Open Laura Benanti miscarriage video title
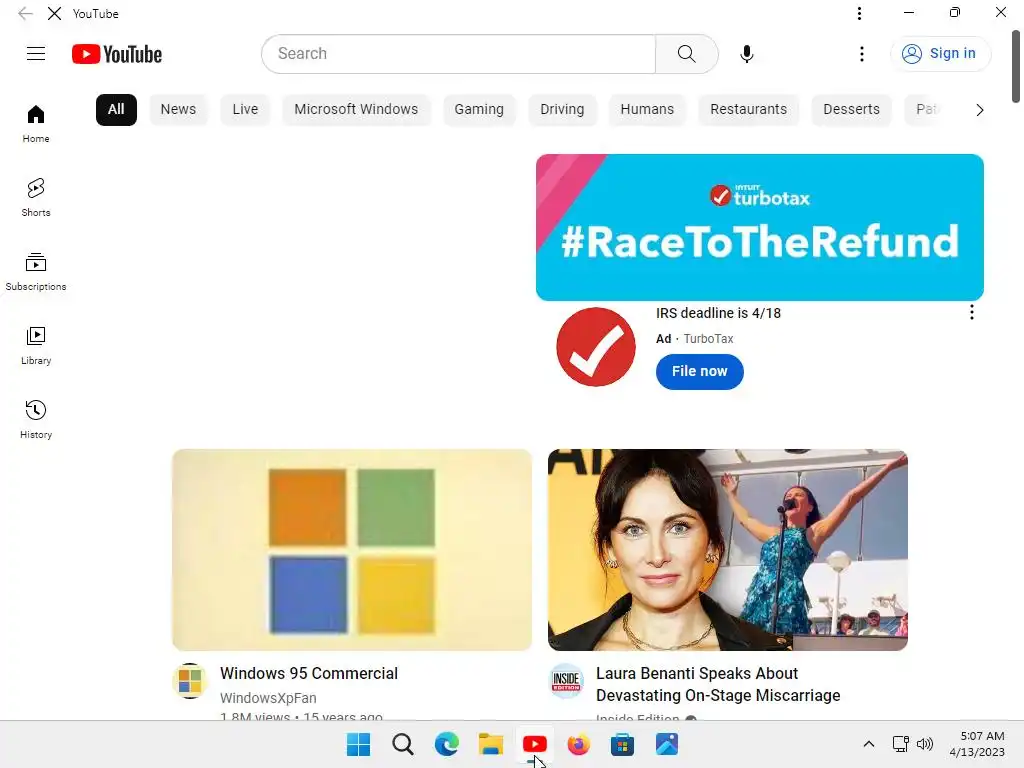Screen dimensions: 1024x768 pyautogui.click(x=718, y=684)
